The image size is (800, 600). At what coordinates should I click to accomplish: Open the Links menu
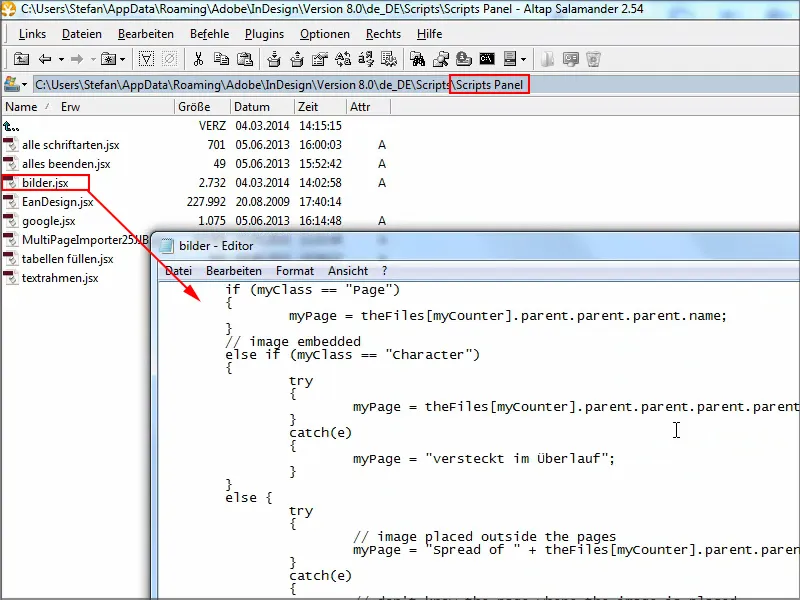point(32,34)
